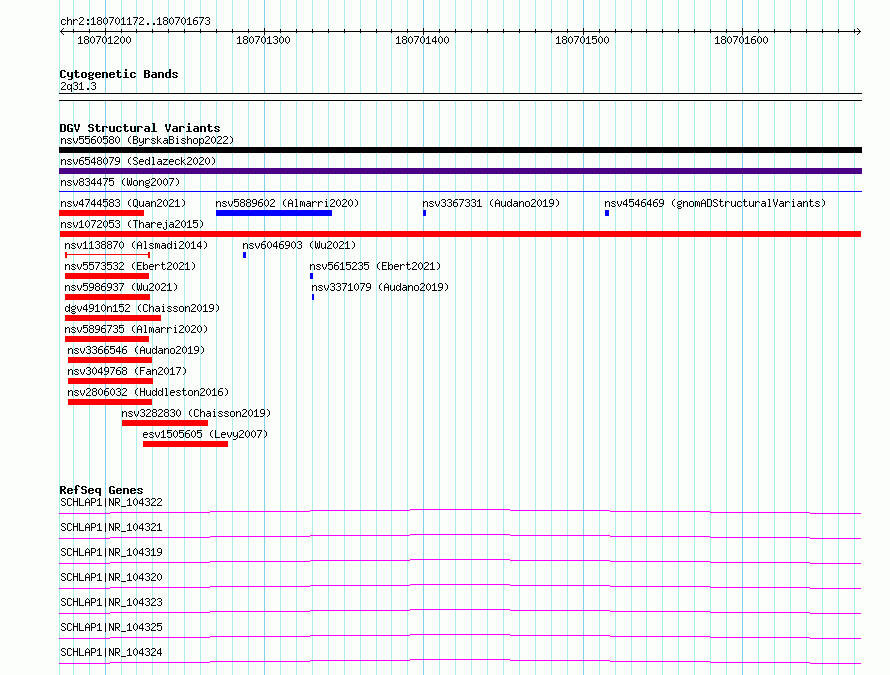Open nsv5573532 (Ebert2021) label
The image size is (890, 675).
(130, 266)
